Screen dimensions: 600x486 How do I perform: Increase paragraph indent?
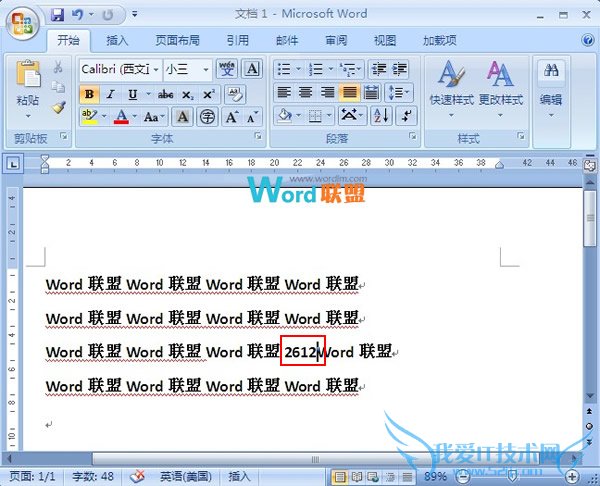pos(399,69)
